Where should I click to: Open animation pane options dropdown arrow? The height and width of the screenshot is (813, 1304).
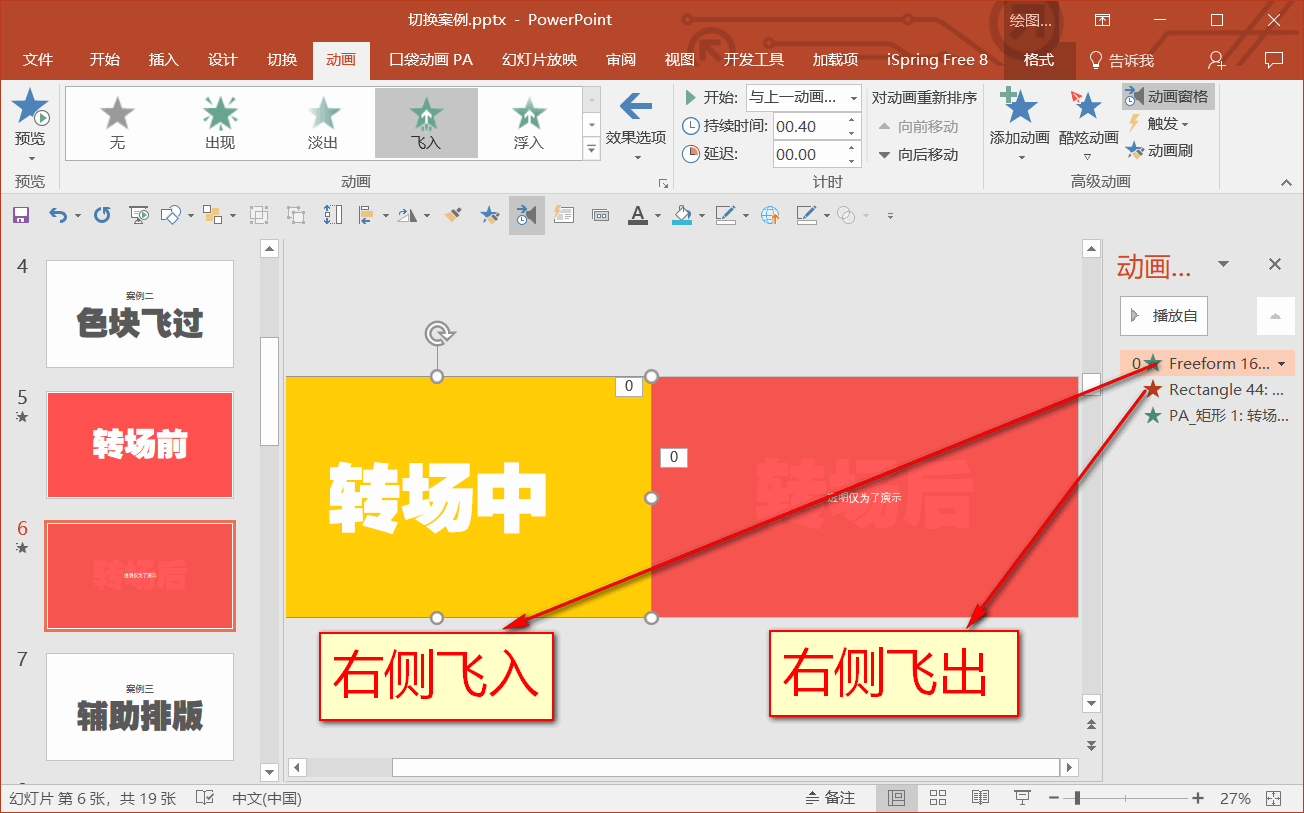pyautogui.click(x=1223, y=264)
